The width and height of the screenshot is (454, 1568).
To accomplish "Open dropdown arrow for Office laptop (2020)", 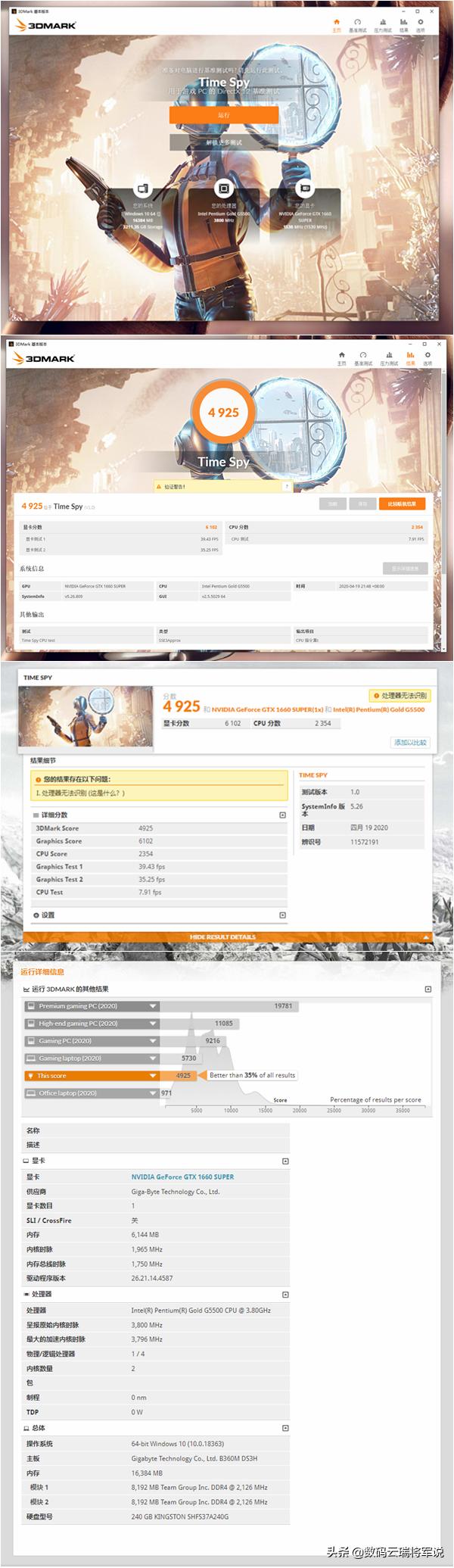I will (x=153, y=1093).
